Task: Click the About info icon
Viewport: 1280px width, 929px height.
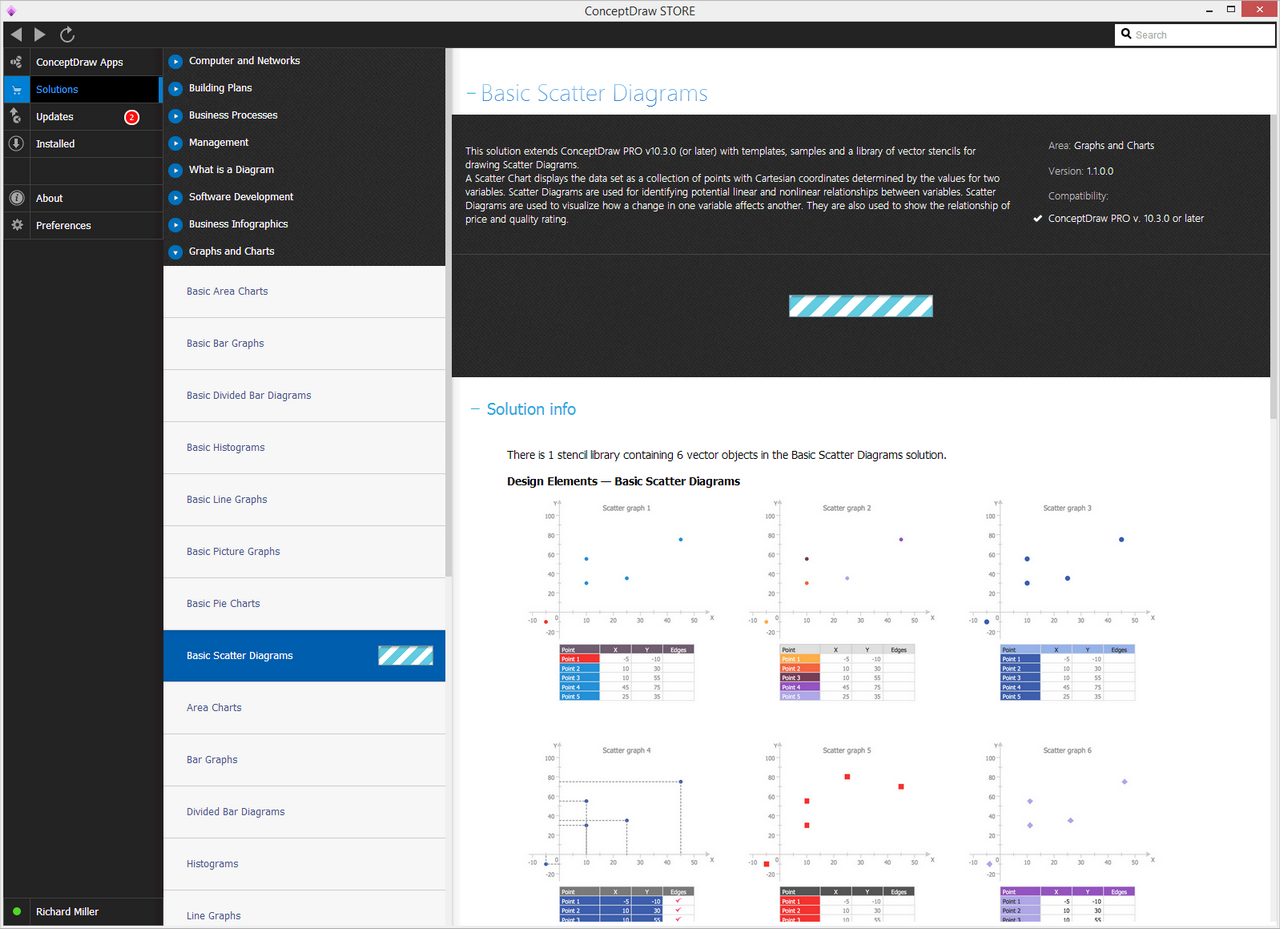Action: [x=16, y=198]
